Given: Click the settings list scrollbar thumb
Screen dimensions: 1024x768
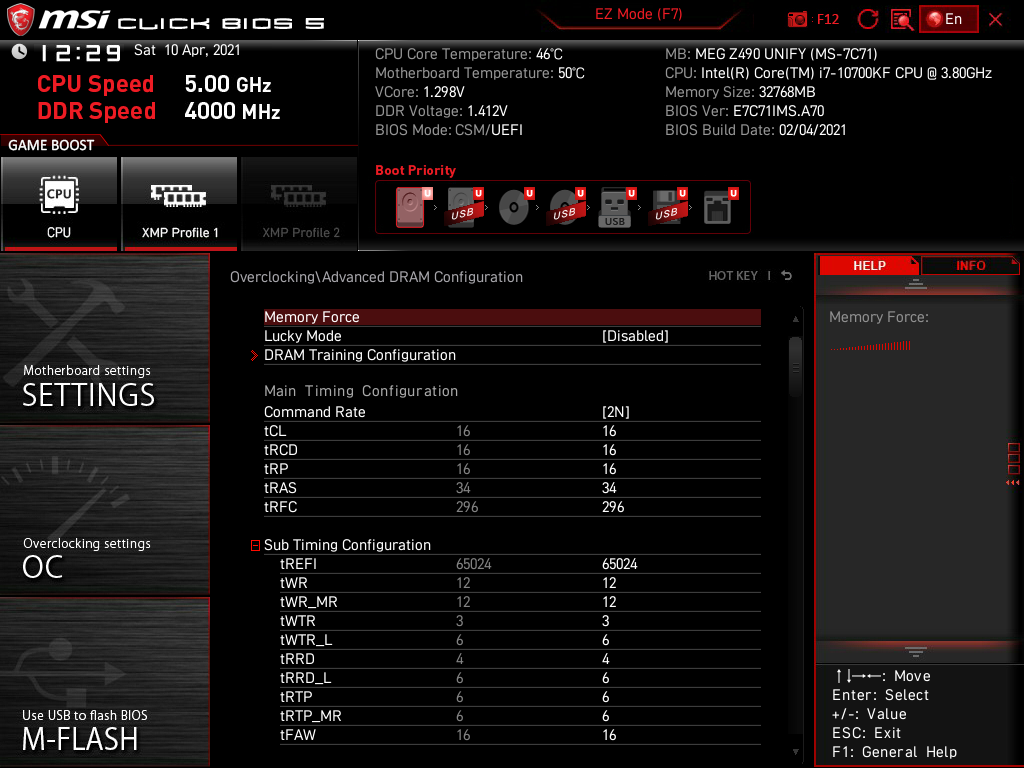Looking at the screenshot, I should [x=795, y=366].
